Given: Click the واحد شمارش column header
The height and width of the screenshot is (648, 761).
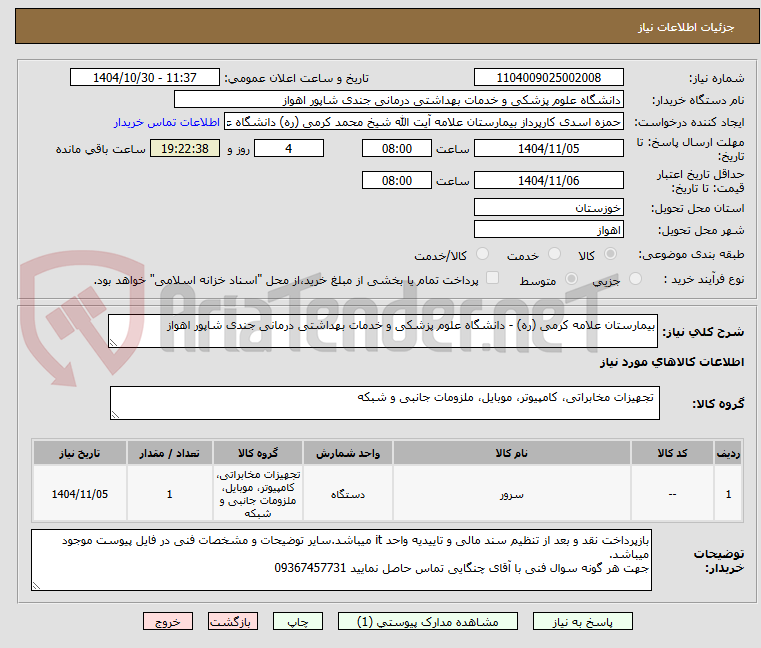Looking at the screenshot, I should [347, 453].
